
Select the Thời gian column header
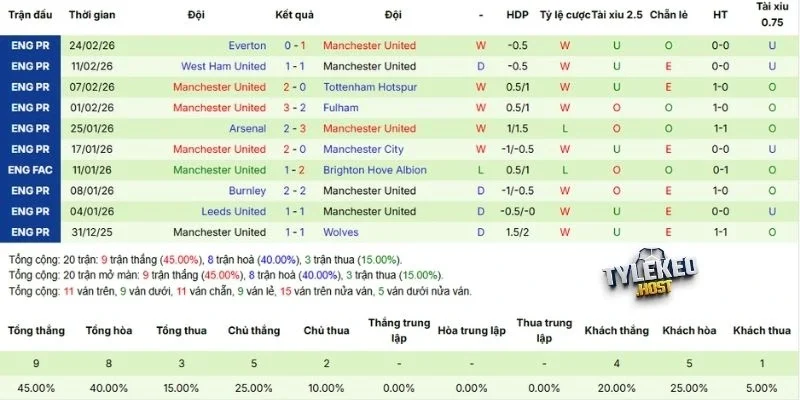(x=93, y=16)
